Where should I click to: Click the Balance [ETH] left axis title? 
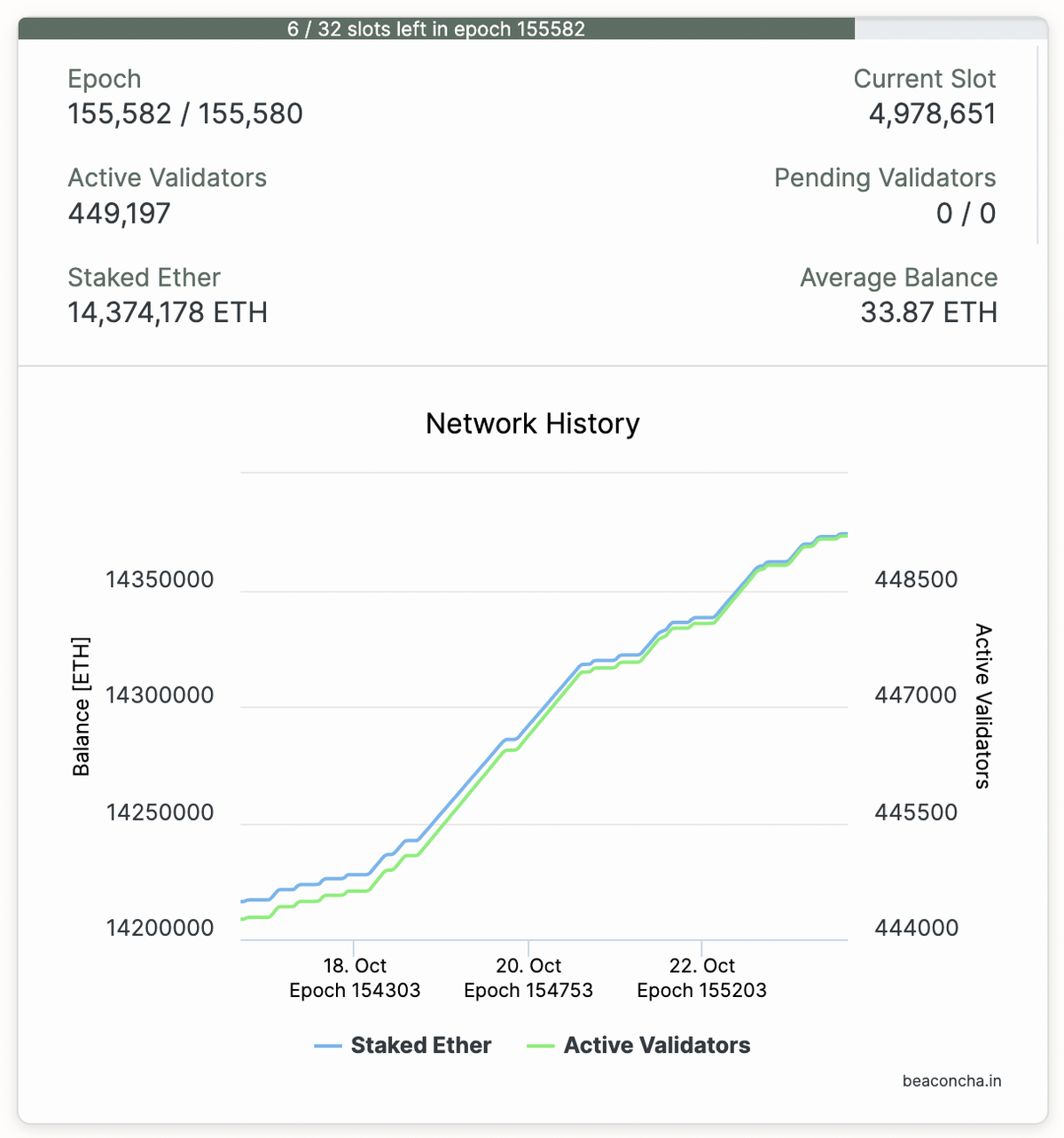[x=82, y=706]
